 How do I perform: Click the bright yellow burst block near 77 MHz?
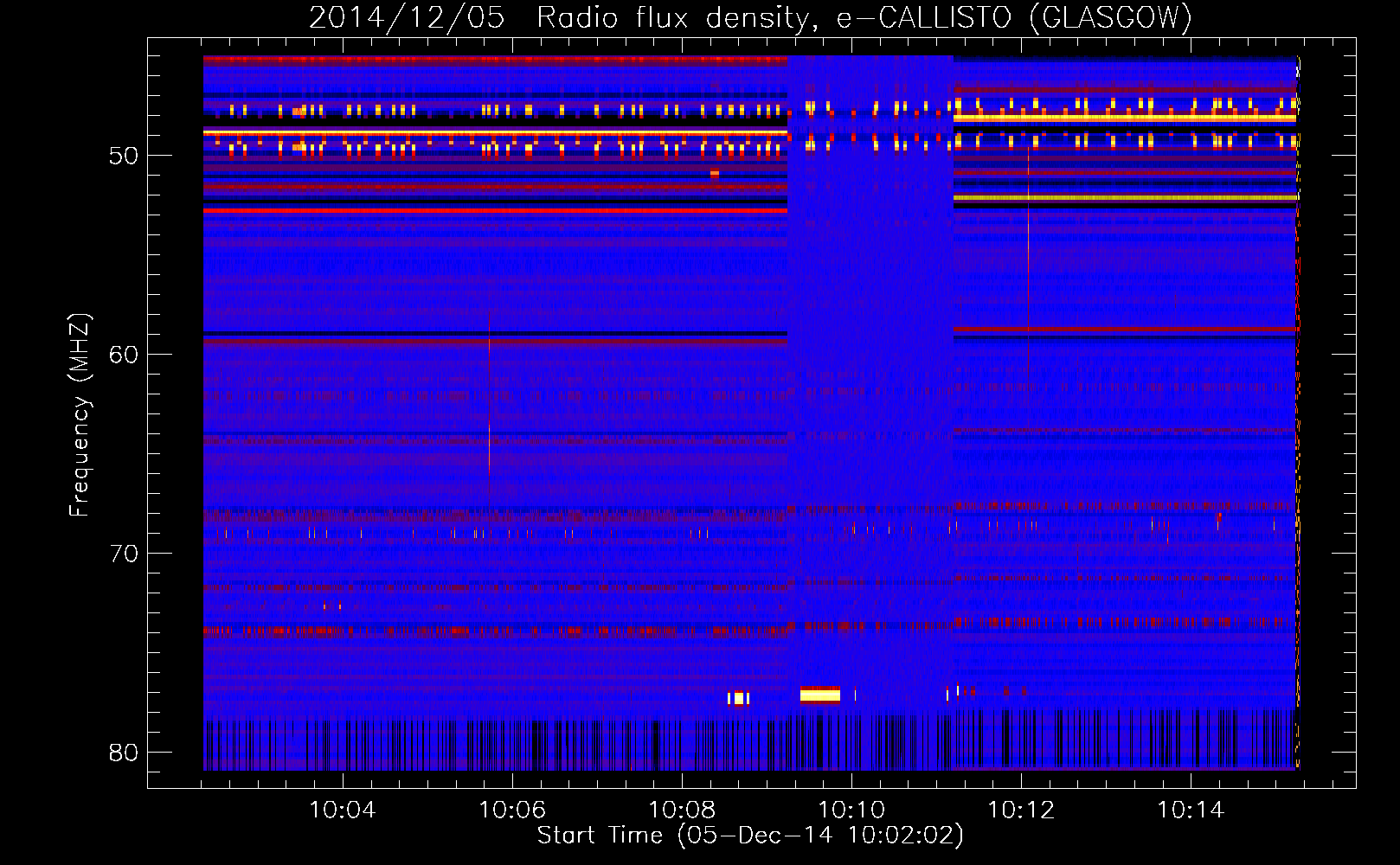pos(820,695)
